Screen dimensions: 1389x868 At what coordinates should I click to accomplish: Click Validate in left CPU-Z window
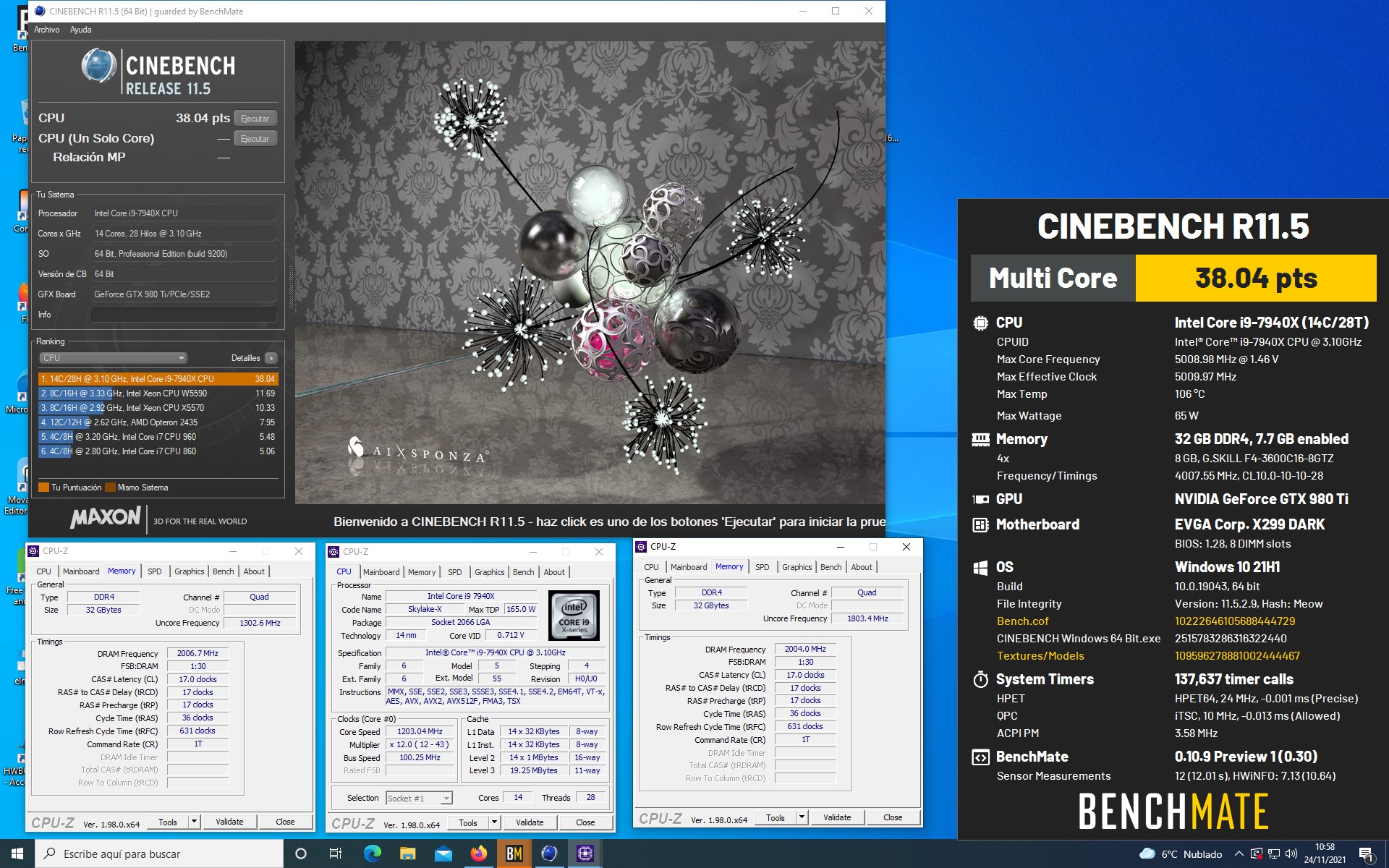[x=229, y=822]
